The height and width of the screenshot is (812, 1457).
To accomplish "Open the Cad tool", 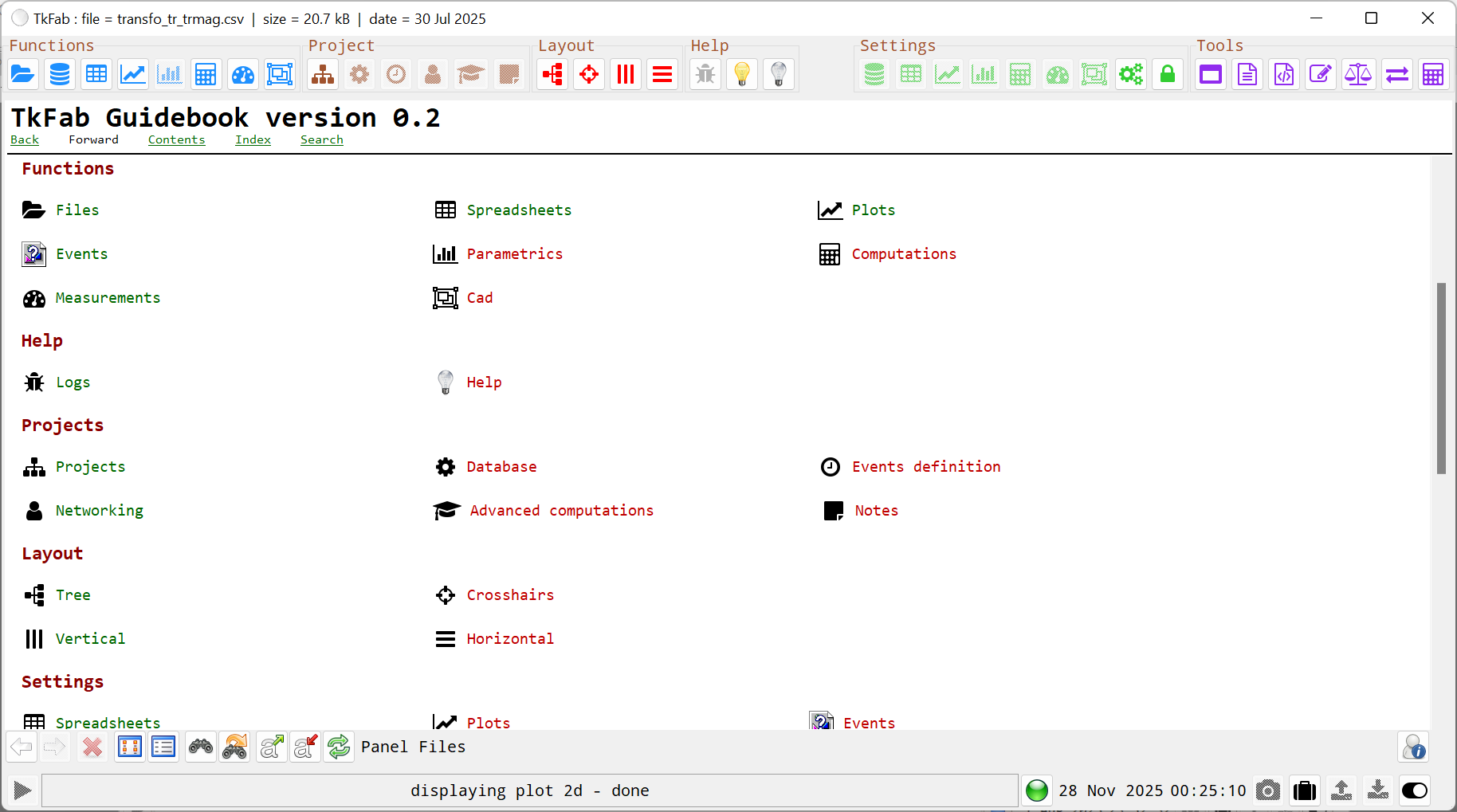I will coord(280,74).
